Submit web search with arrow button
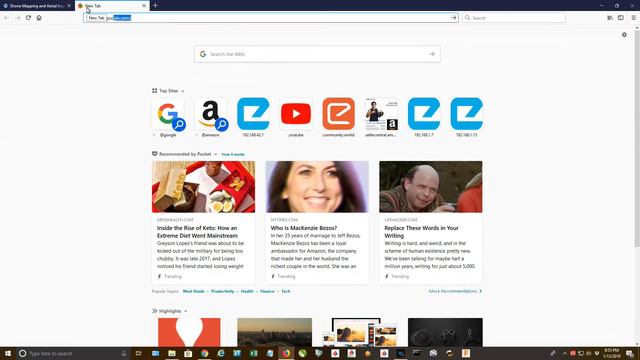 [x=432, y=54]
